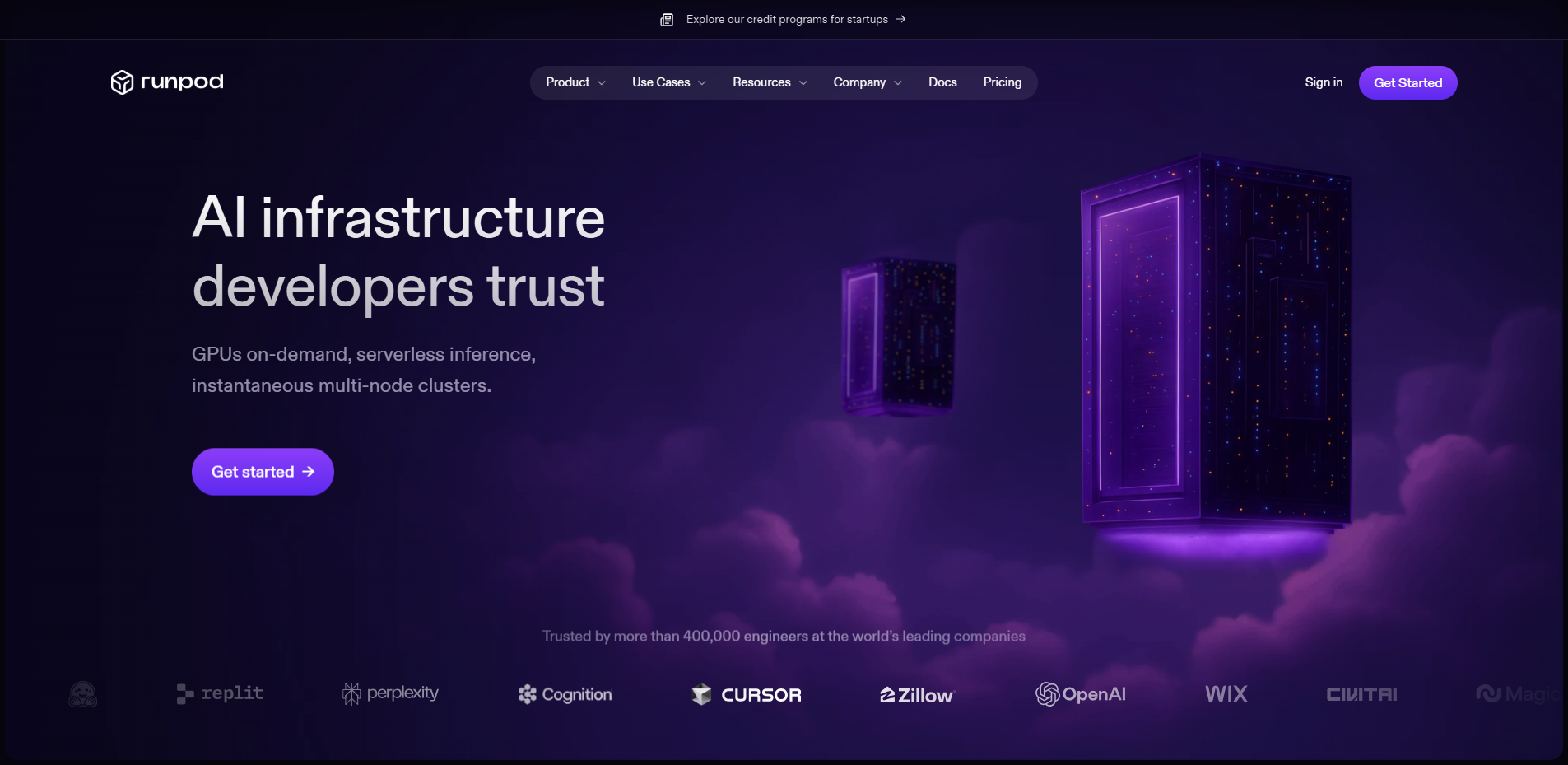Screen dimensions: 1568x765
Task: Click the Sign in link
Action: (x=1323, y=82)
